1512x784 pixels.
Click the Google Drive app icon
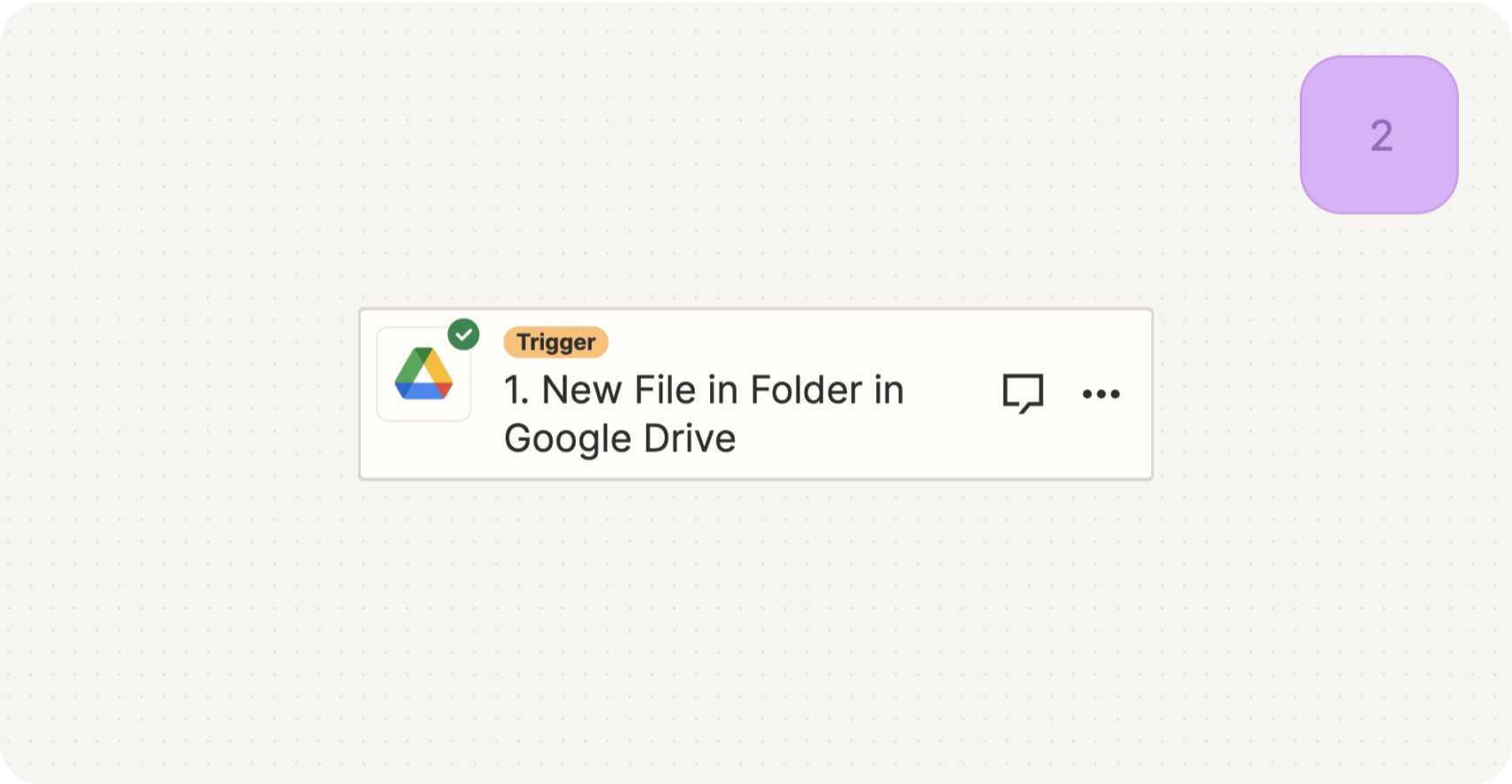click(x=424, y=374)
